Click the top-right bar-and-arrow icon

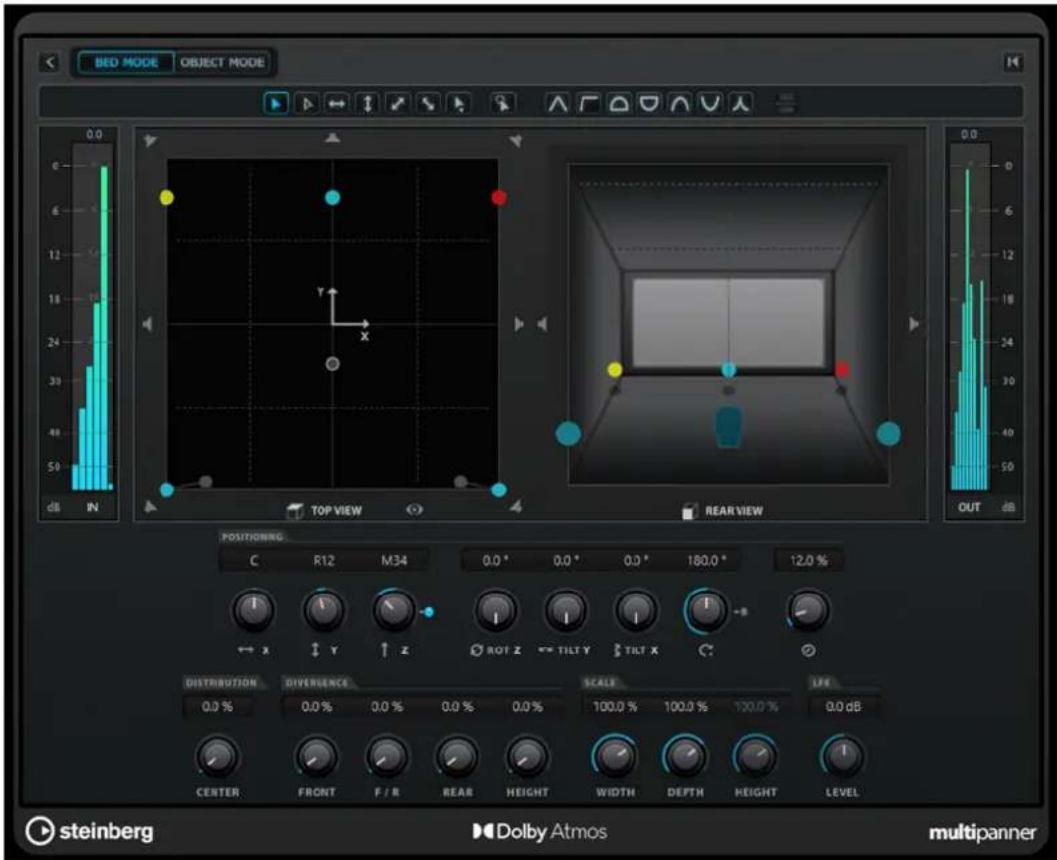1013,62
